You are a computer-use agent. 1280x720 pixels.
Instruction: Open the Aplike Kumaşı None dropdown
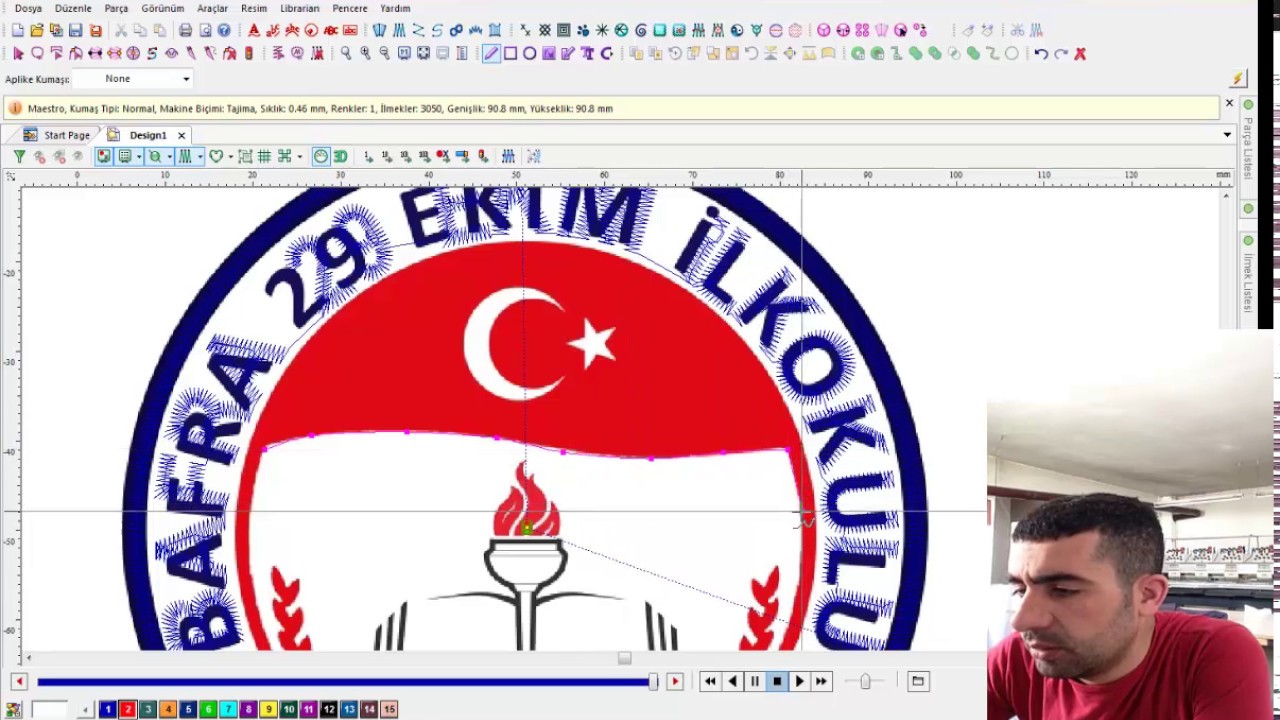coord(133,79)
